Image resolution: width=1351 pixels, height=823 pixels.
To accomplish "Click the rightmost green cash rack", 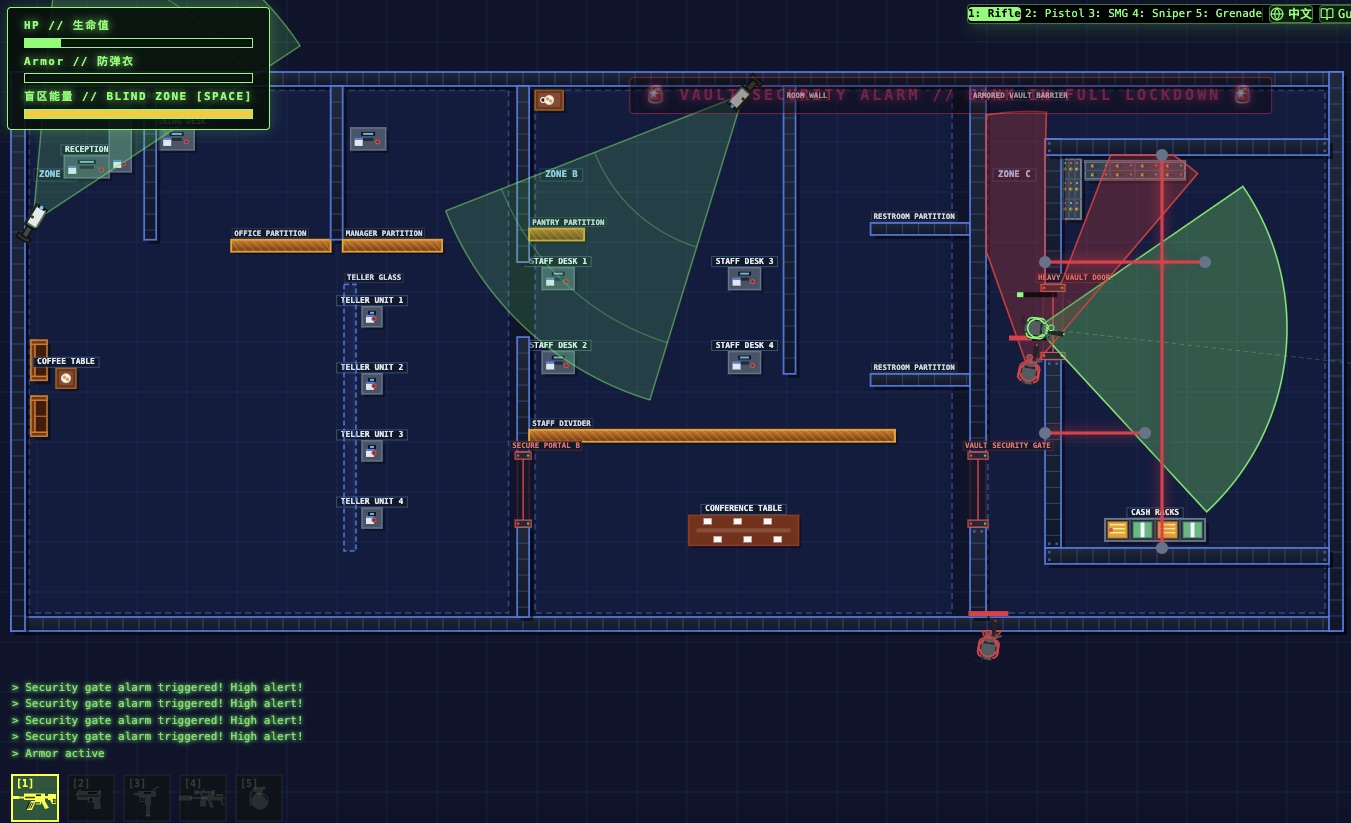I will 1192,530.
